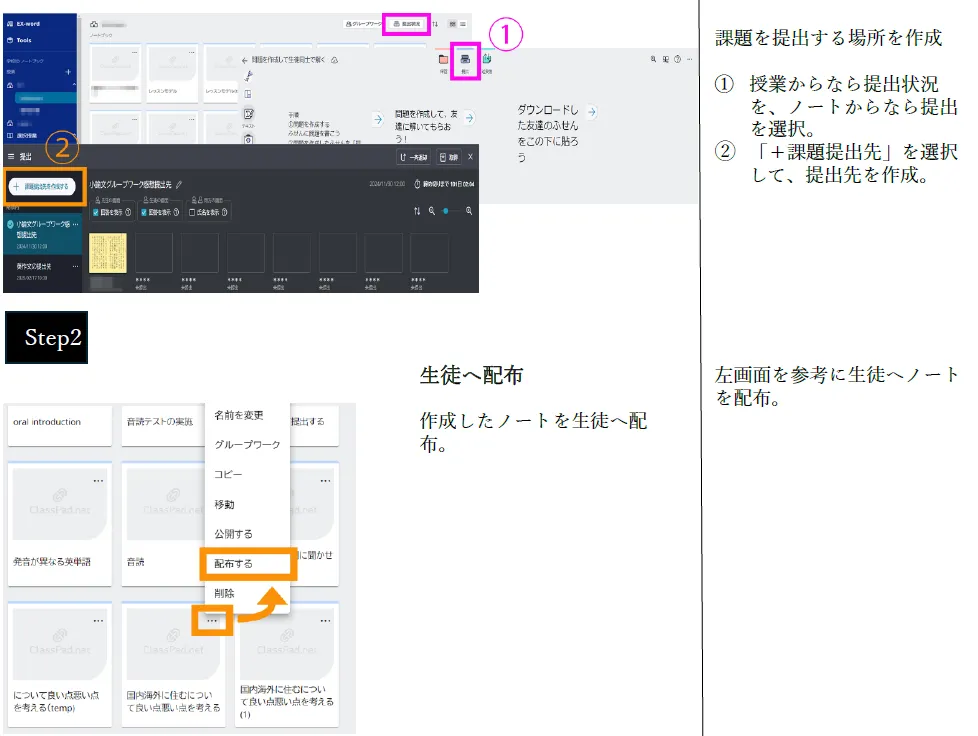Open the yellow submitted note thumbnail

click(x=108, y=253)
